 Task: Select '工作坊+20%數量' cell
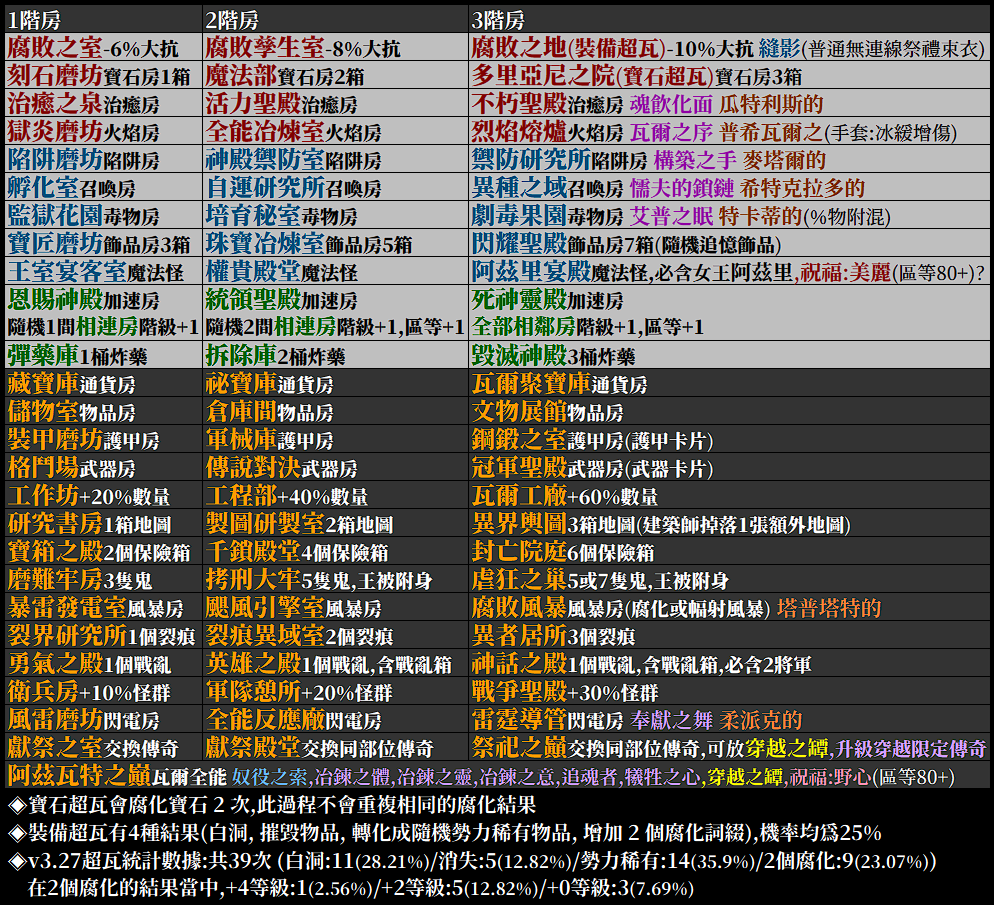click(103, 494)
